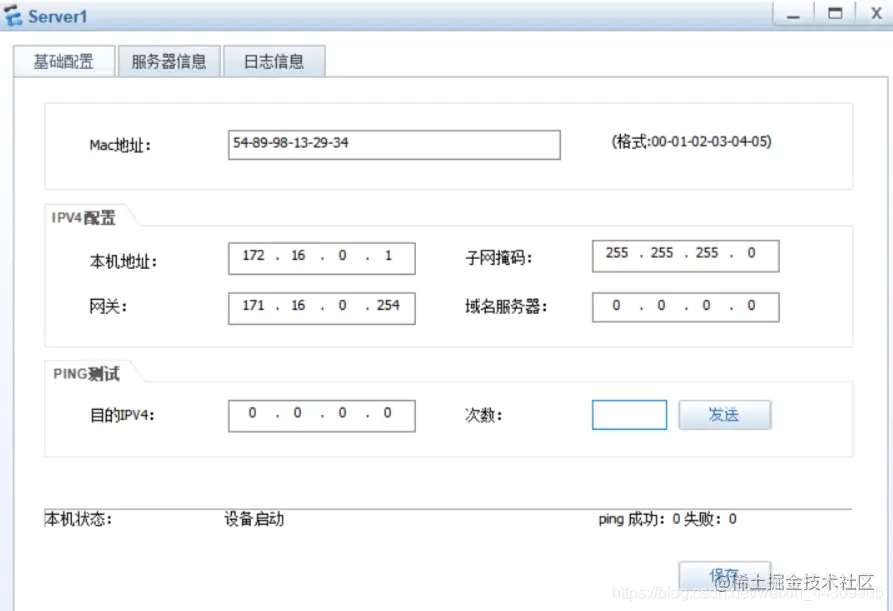Click the Server1 app icon in title bar

tap(13, 16)
